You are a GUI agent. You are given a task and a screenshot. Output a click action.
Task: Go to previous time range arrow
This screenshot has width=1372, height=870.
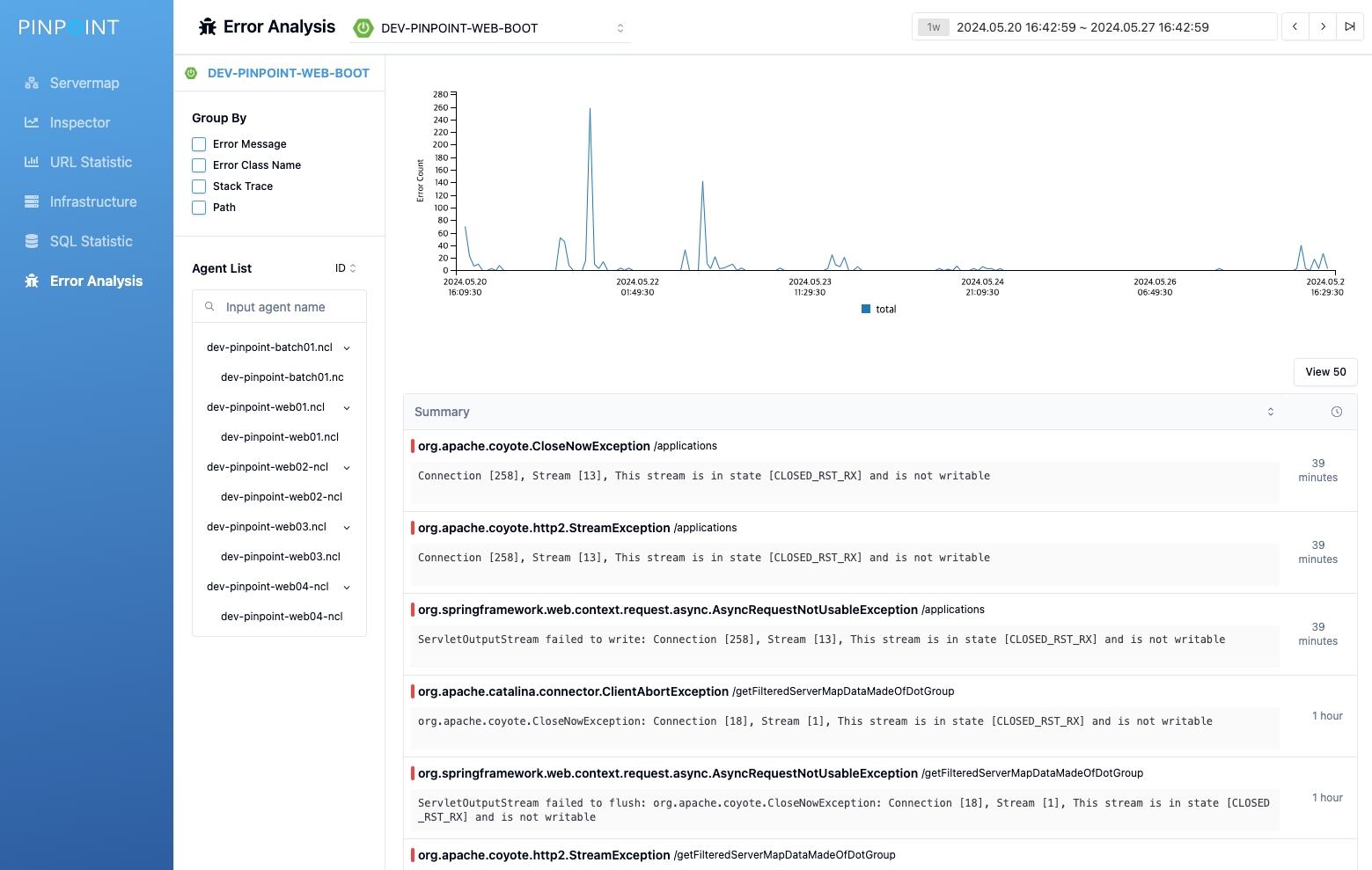click(1295, 27)
